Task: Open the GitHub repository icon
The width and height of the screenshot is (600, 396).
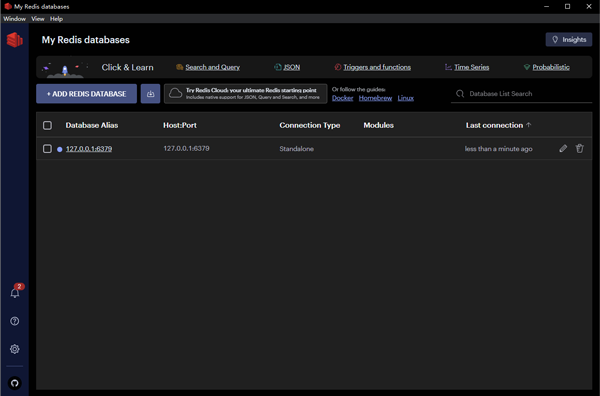Action: pyautogui.click(x=15, y=383)
